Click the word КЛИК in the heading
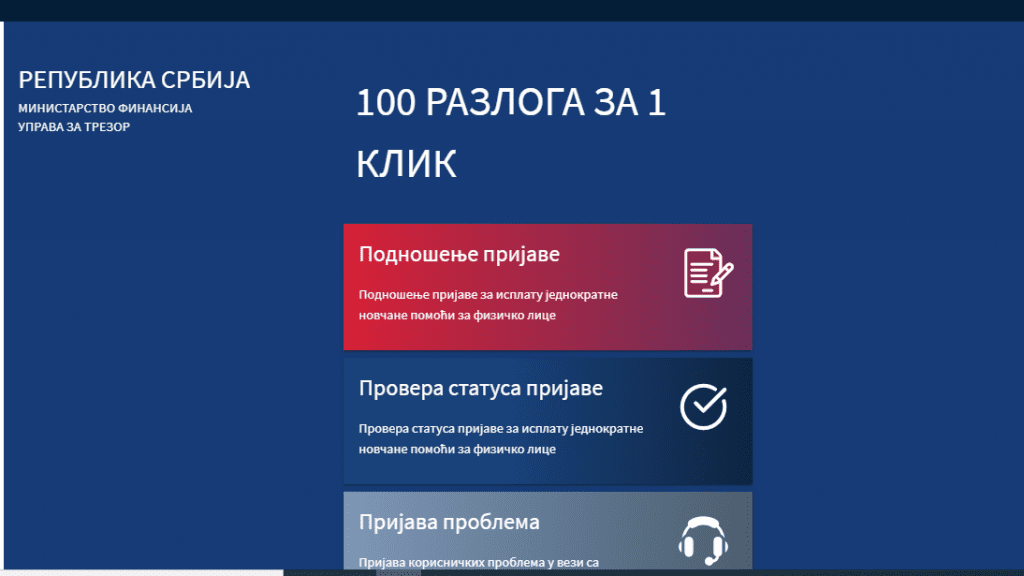 (x=406, y=165)
